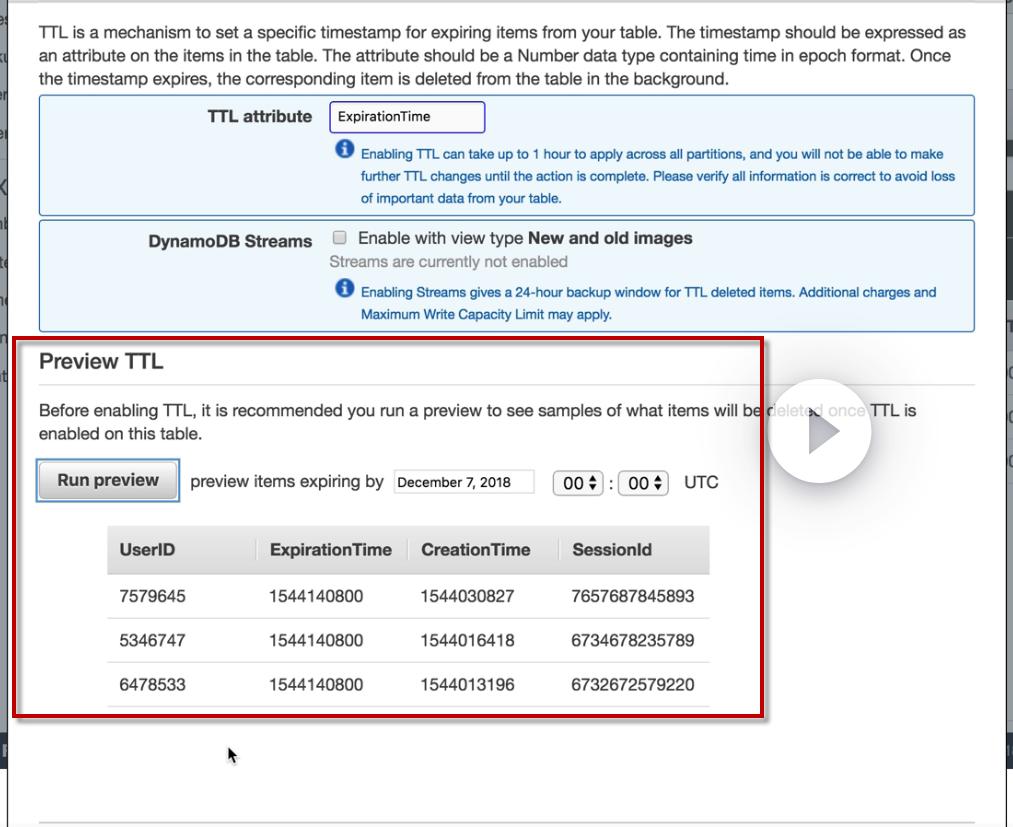Click ExpirationTime value in row 6478533
This screenshot has height=827, width=1013.
coord(316,684)
